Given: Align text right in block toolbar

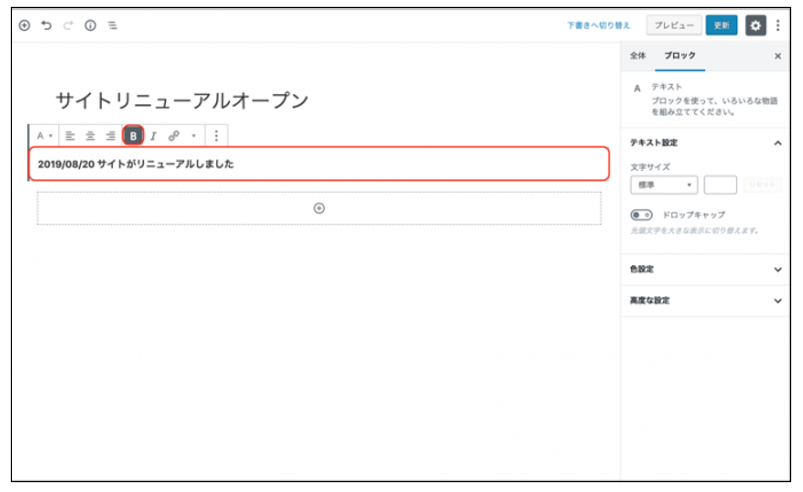Looking at the screenshot, I should point(111,135).
